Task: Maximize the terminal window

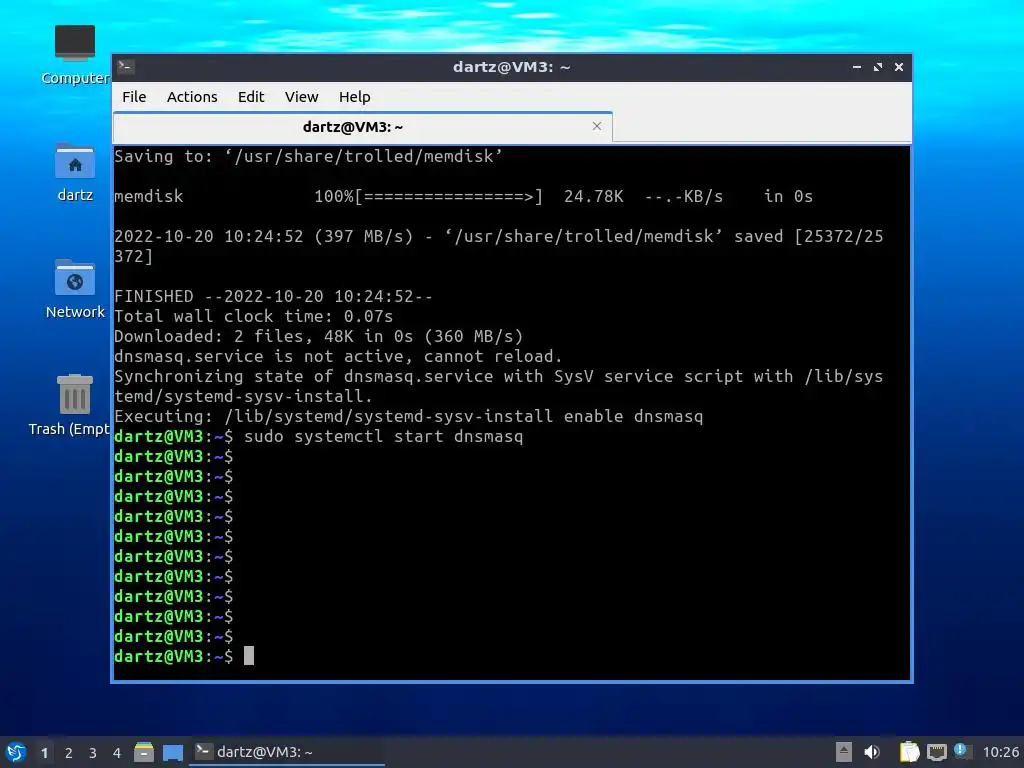Action: point(878,67)
